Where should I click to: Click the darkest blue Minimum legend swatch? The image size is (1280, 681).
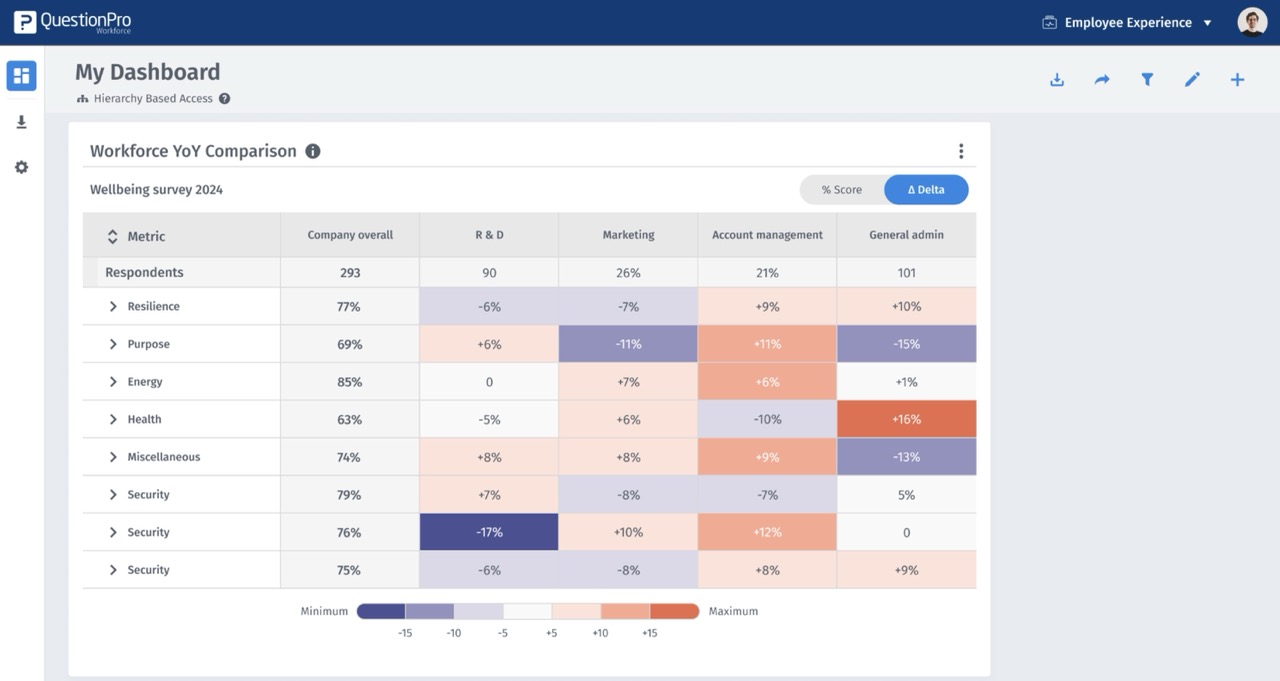[381, 611]
